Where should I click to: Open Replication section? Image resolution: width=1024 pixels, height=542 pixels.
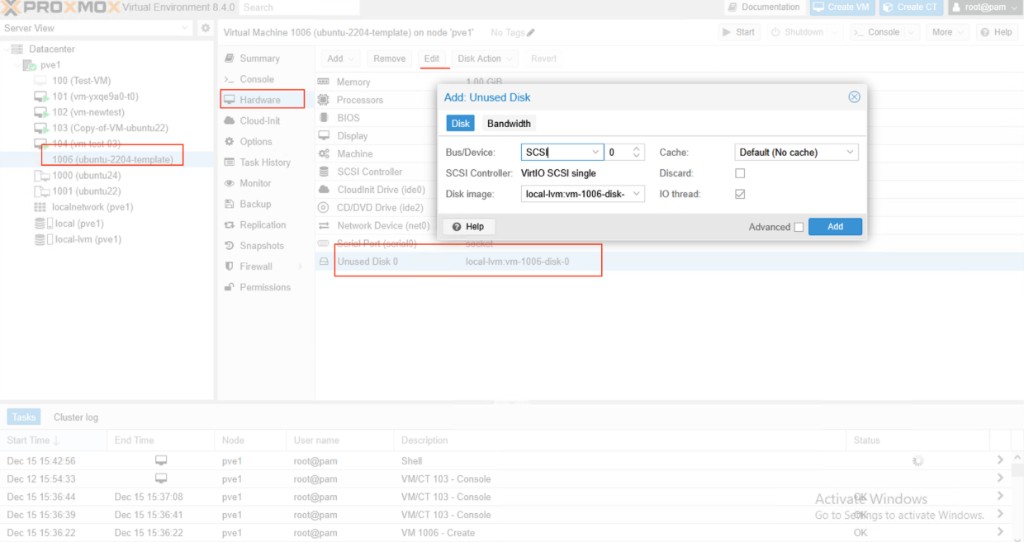point(263,225)
